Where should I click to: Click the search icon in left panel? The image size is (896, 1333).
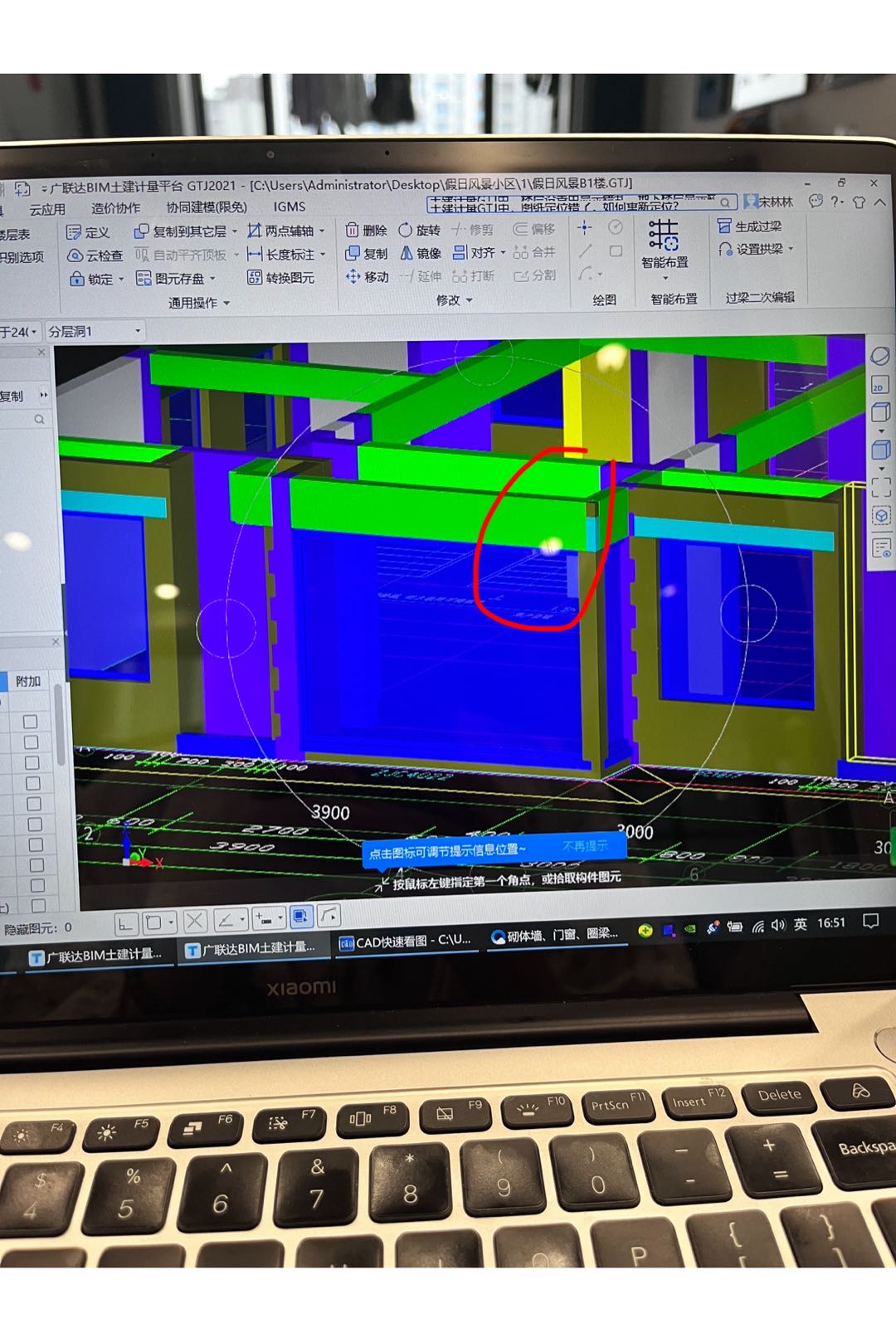pyautogui.click(x=39, y=420)
